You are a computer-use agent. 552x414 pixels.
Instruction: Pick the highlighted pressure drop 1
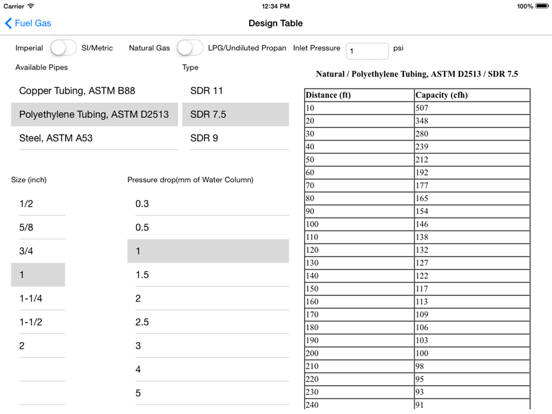click(x=208, y=251)
